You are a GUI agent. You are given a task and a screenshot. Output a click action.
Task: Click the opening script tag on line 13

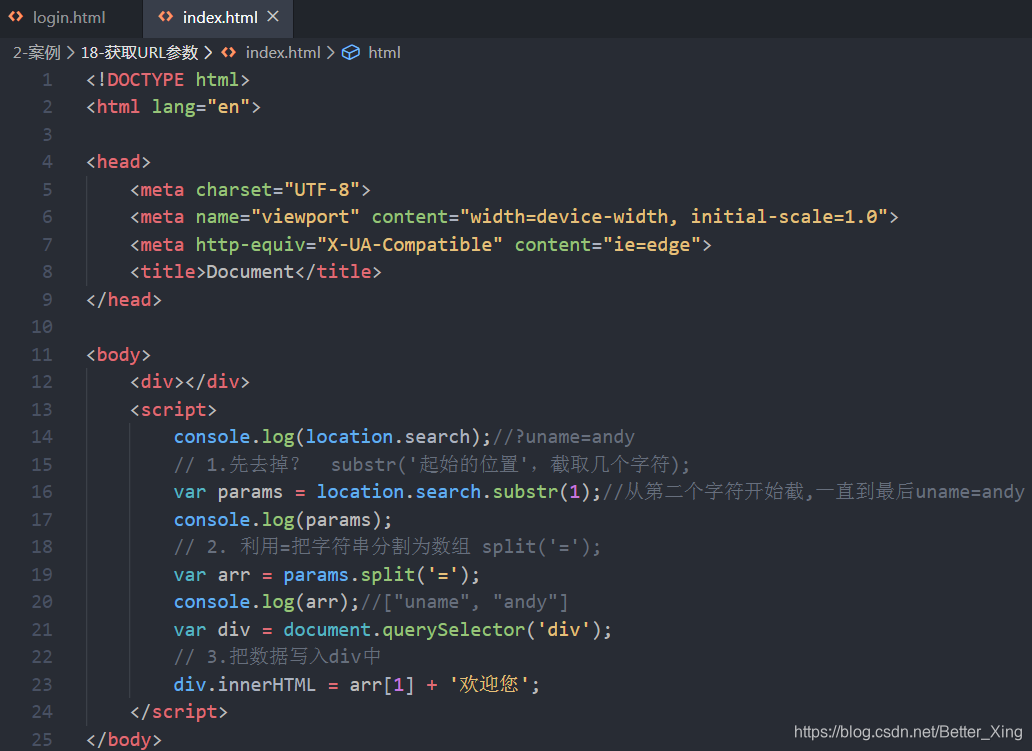[173, 410]
